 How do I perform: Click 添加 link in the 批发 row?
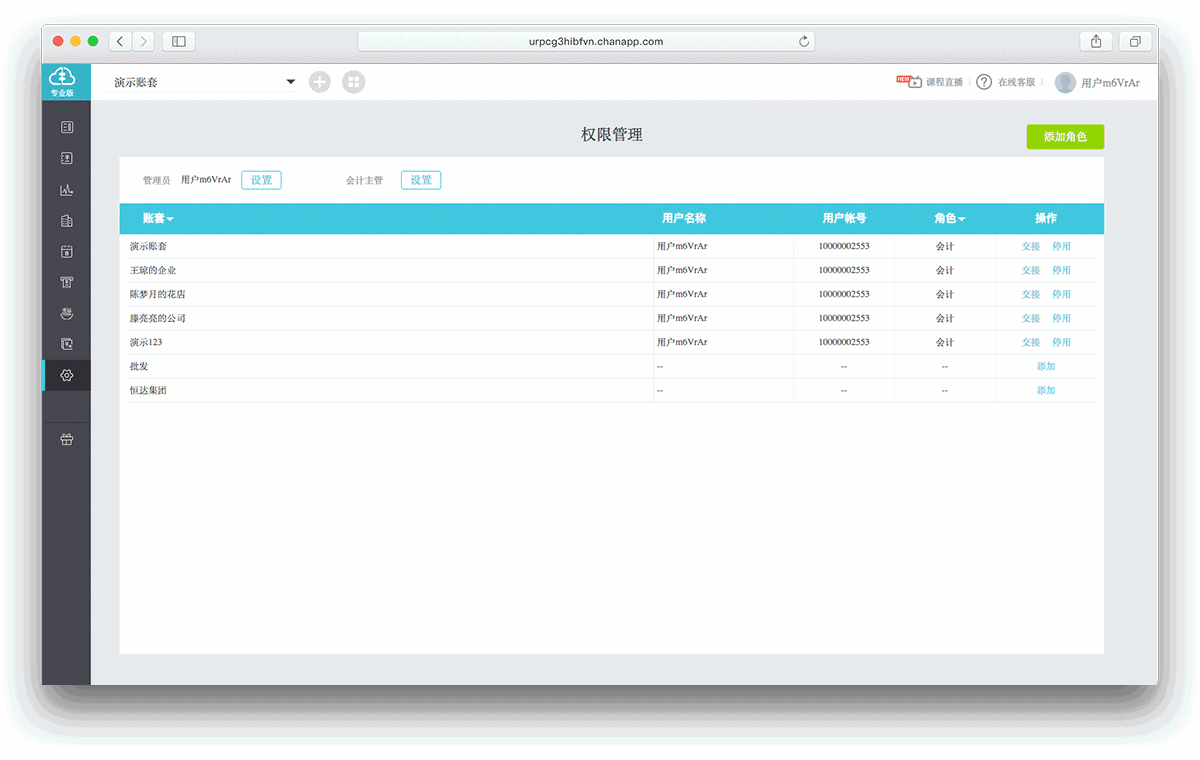1046,366
